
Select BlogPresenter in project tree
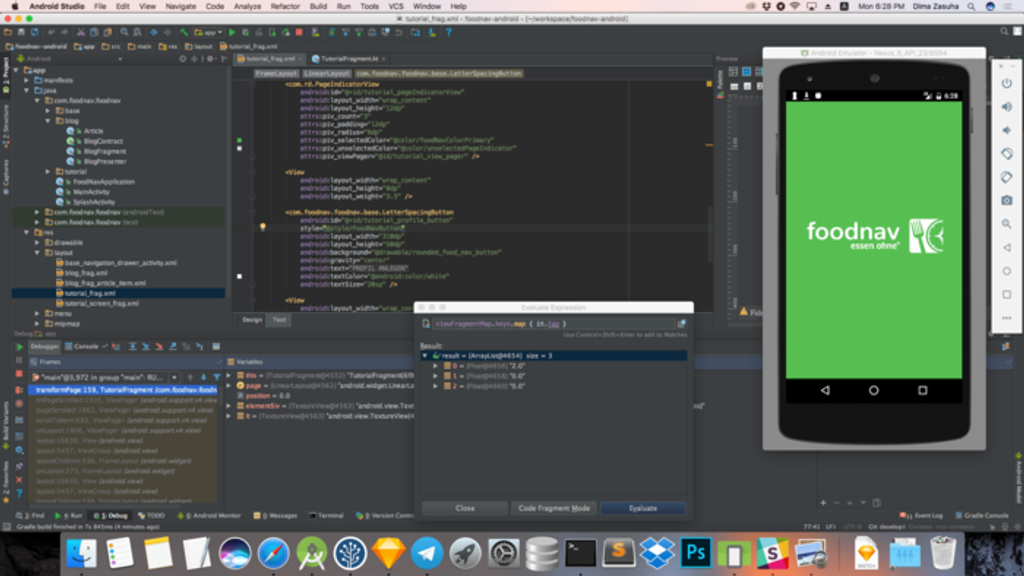pos(104,161)
